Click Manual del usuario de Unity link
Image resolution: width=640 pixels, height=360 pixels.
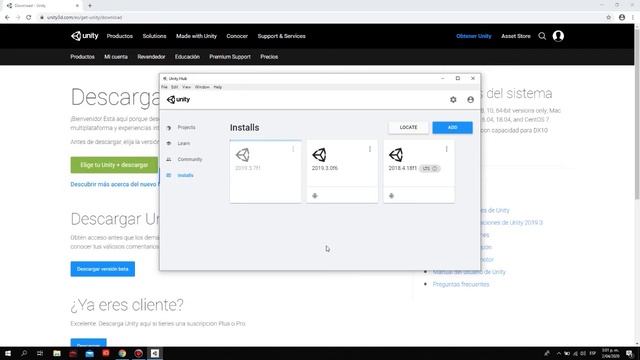[469, 272]
